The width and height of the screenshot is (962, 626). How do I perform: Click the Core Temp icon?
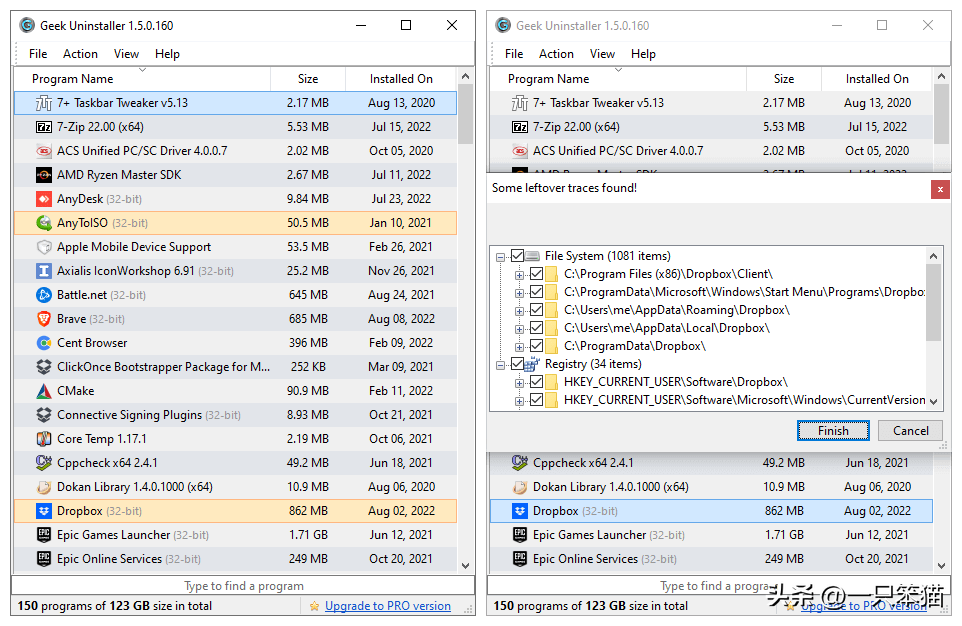click(44, 439)
